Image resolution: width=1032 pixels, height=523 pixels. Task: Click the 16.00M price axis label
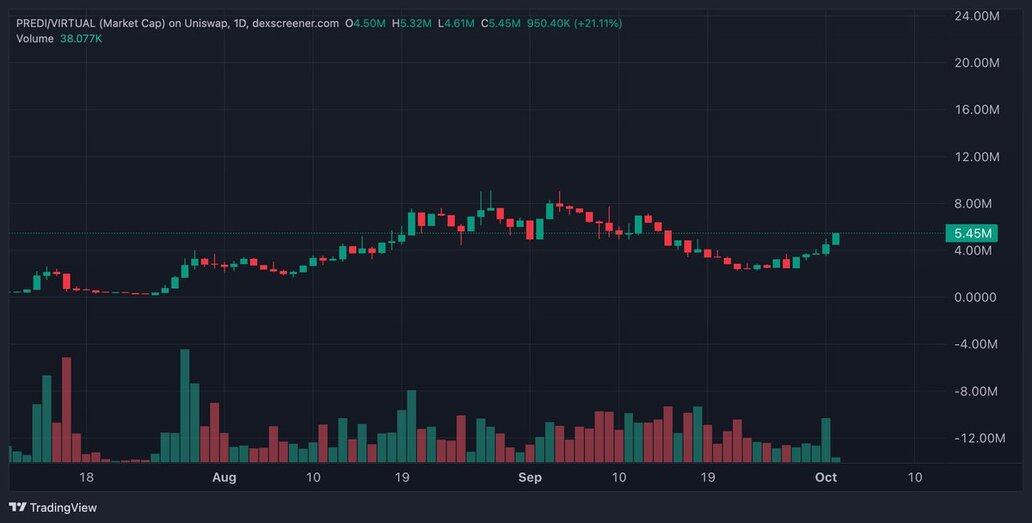978,110
